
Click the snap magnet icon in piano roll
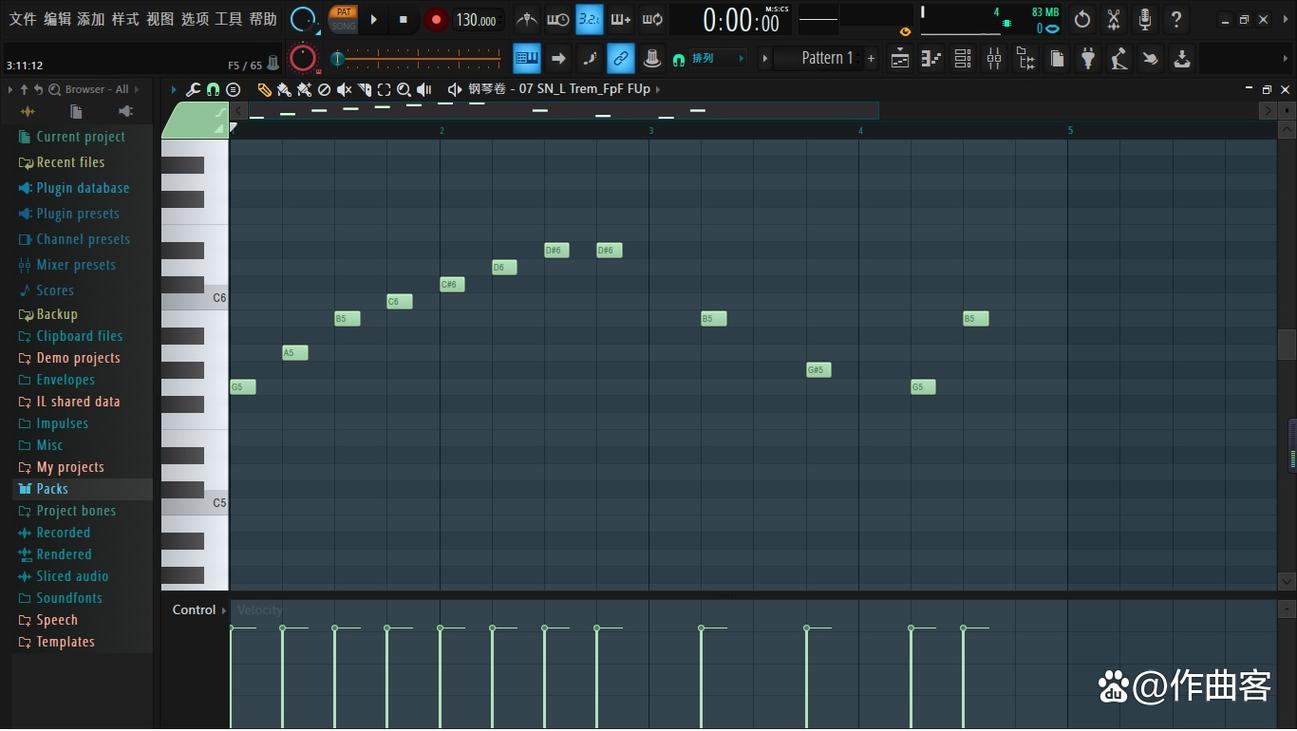[x=212, y=89]
